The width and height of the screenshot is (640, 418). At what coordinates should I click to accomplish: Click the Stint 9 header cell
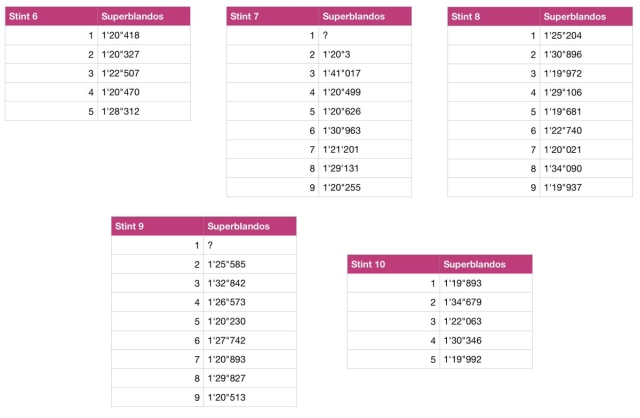coord(157,227)
